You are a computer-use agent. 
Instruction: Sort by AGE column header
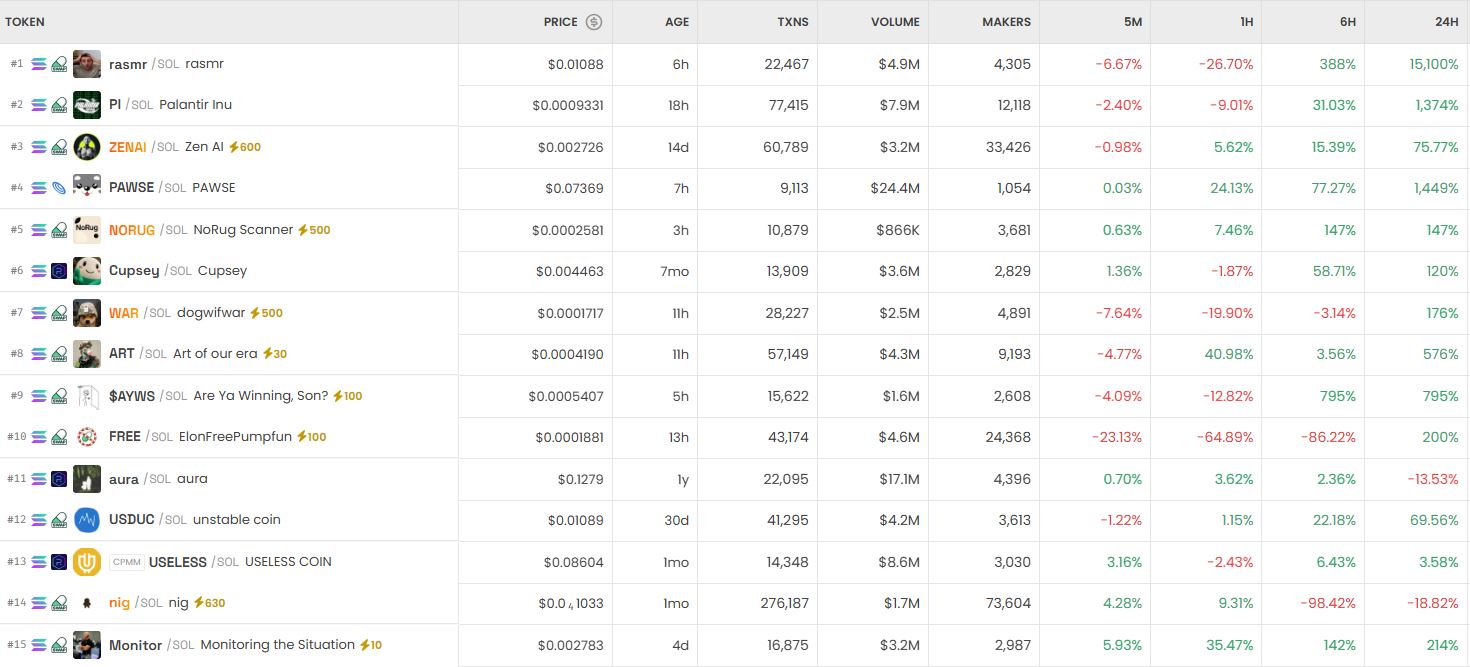[677, 22]
